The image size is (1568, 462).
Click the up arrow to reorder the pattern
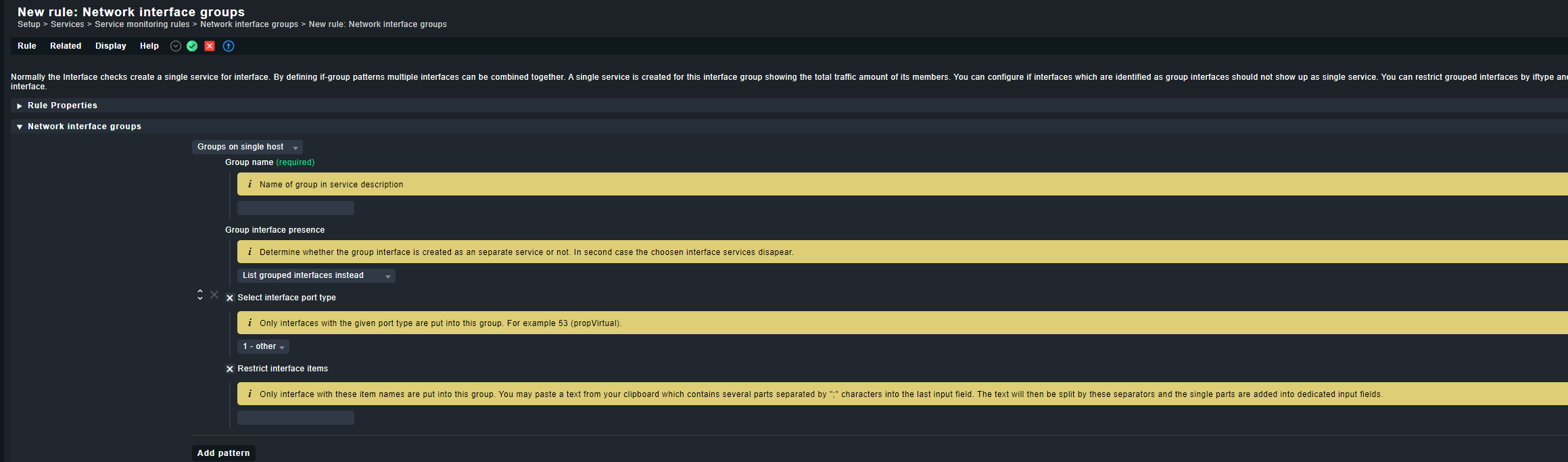point(200,292)
